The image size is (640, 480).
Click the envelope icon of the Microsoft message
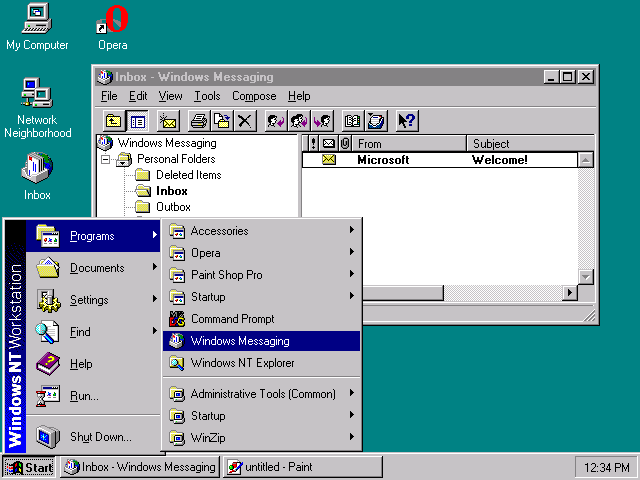click(329, 160)
